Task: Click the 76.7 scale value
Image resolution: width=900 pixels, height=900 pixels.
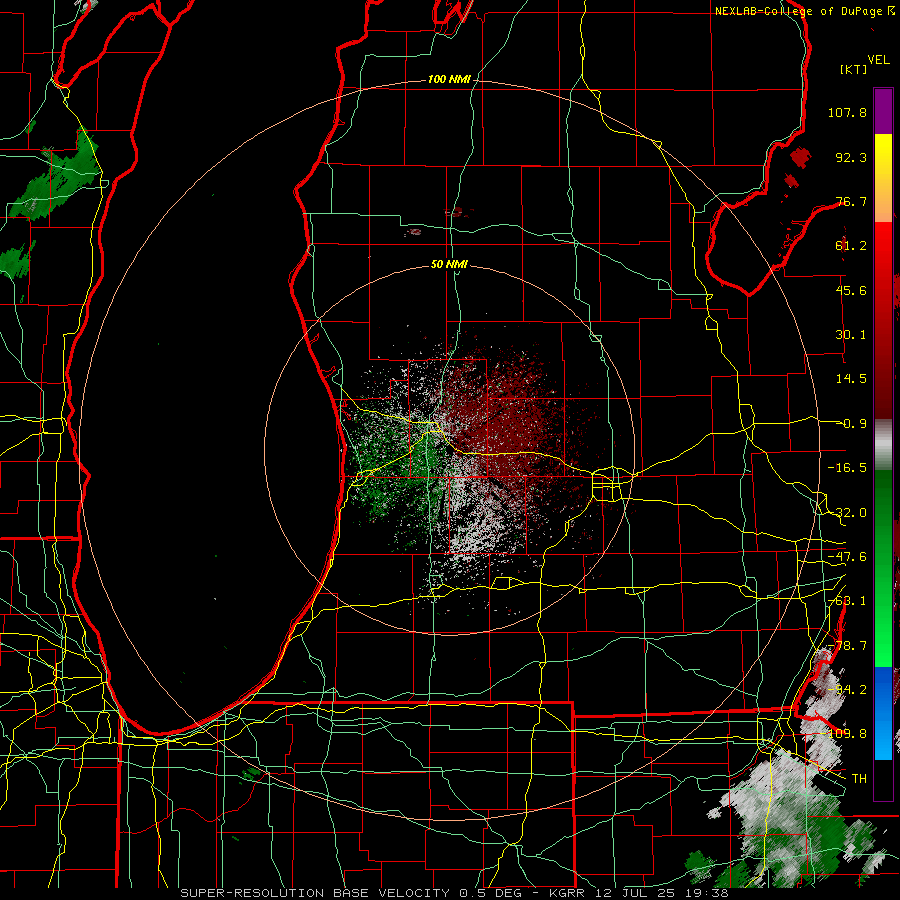Action: tap(851, 201)
